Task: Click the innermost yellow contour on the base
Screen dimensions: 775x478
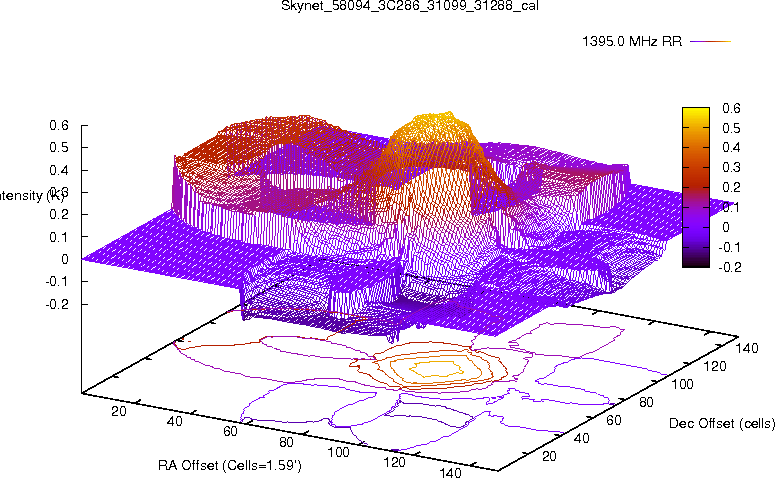Action: [436, 369]
